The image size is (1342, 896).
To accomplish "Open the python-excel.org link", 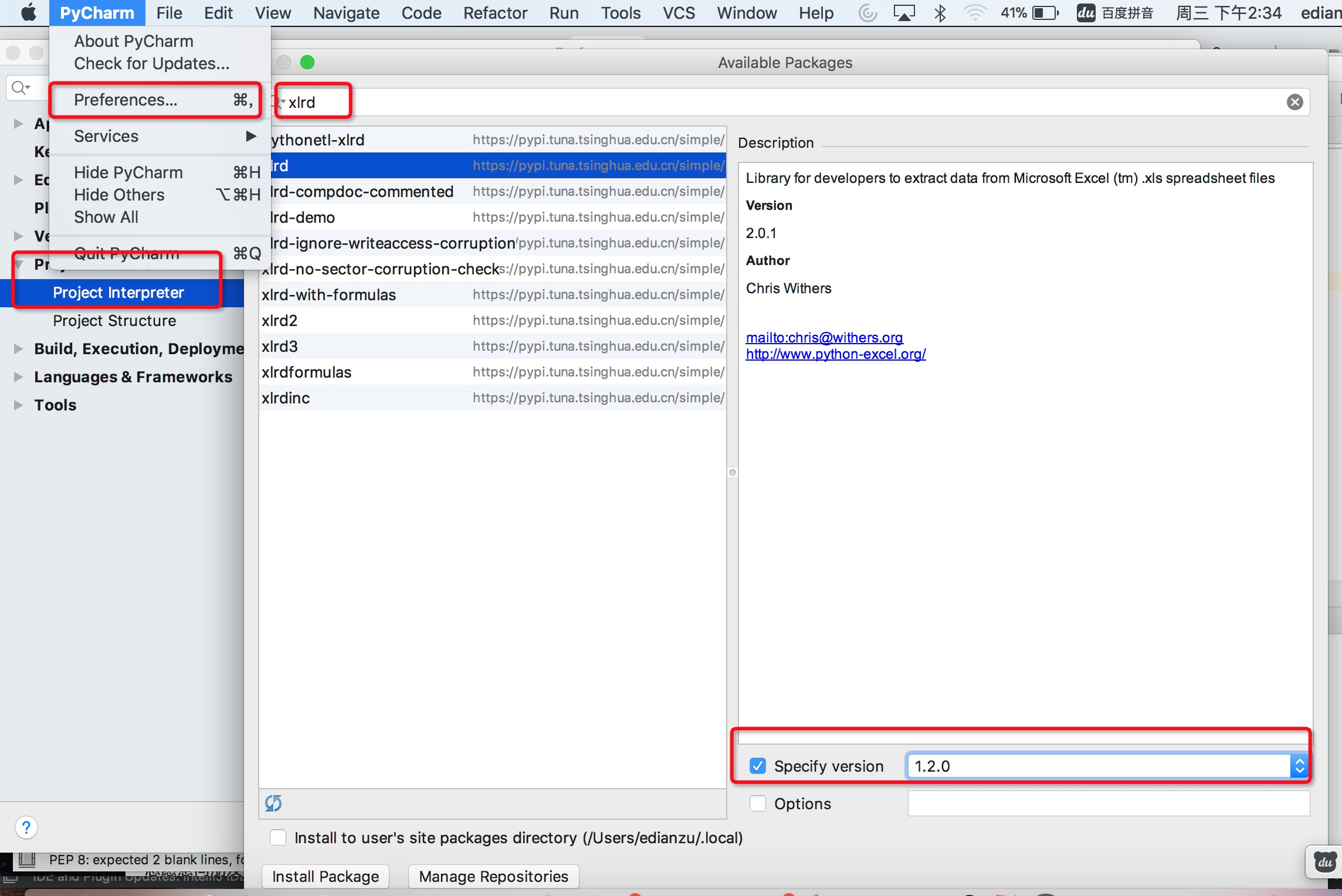I will tap(835, 354).
